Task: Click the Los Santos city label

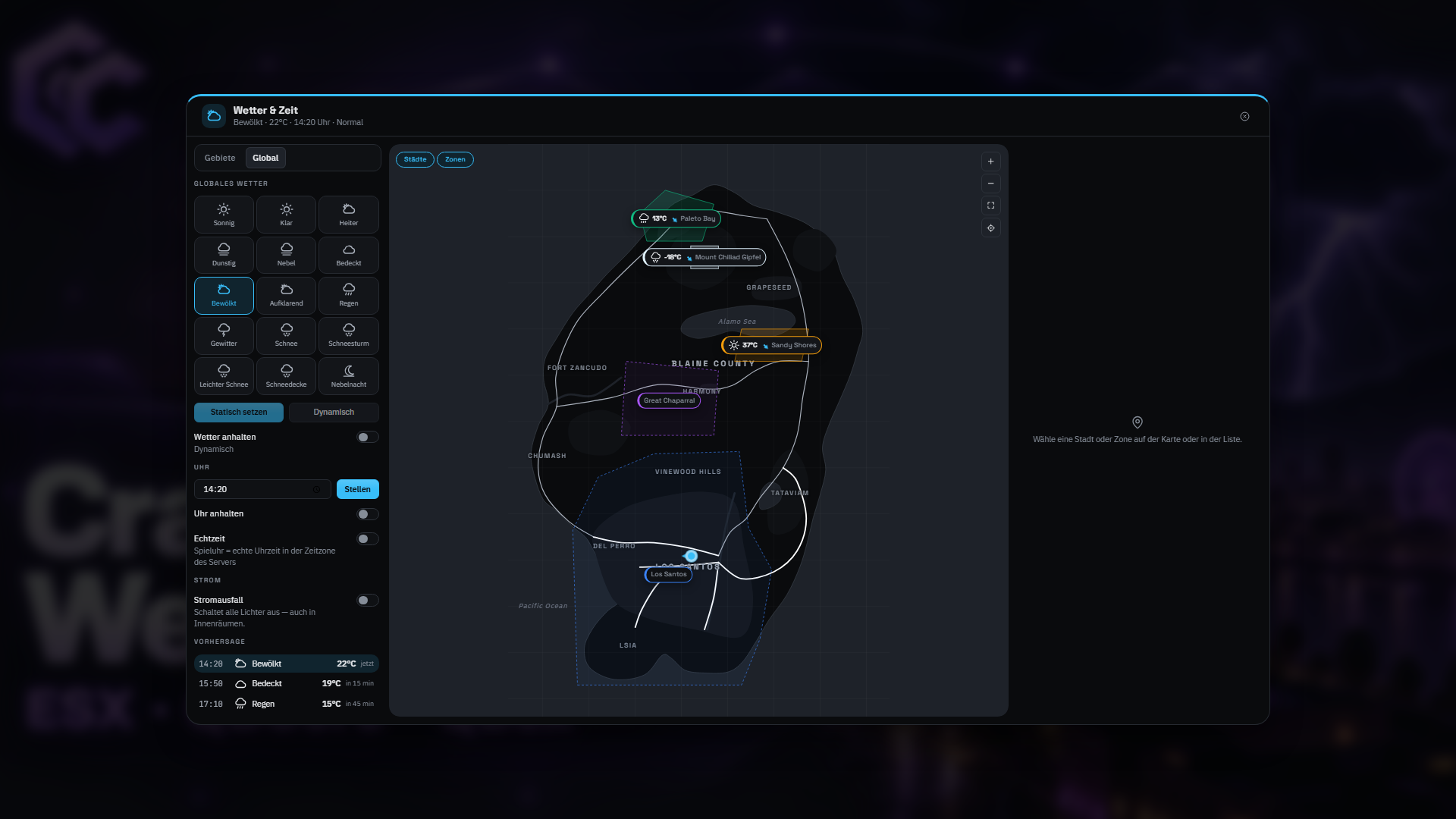Action: coord(668,574)
